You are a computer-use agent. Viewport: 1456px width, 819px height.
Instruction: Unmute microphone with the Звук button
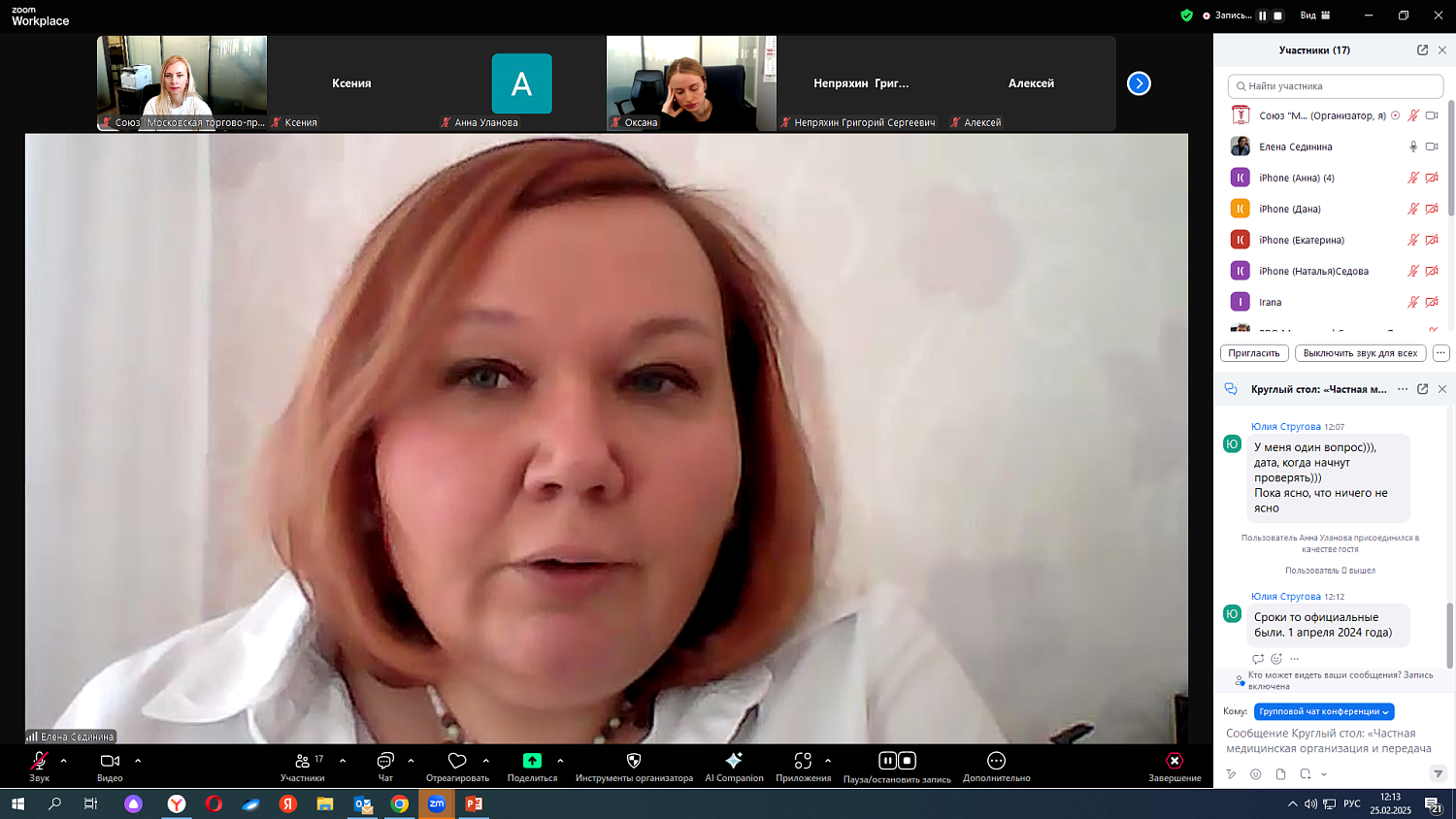tap(40, 762)
